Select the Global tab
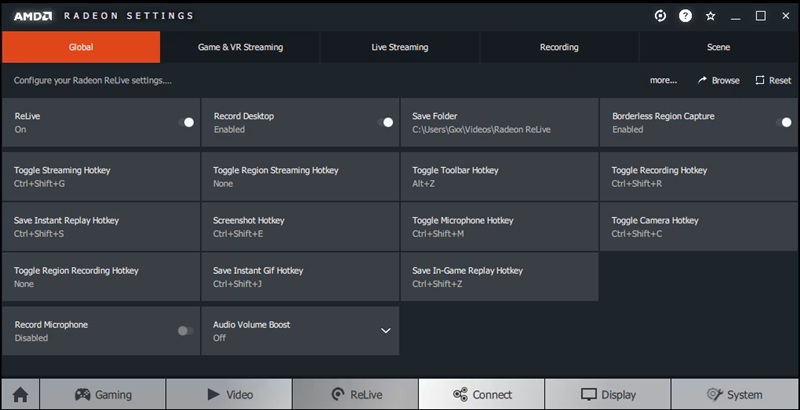 click(81, 47)
